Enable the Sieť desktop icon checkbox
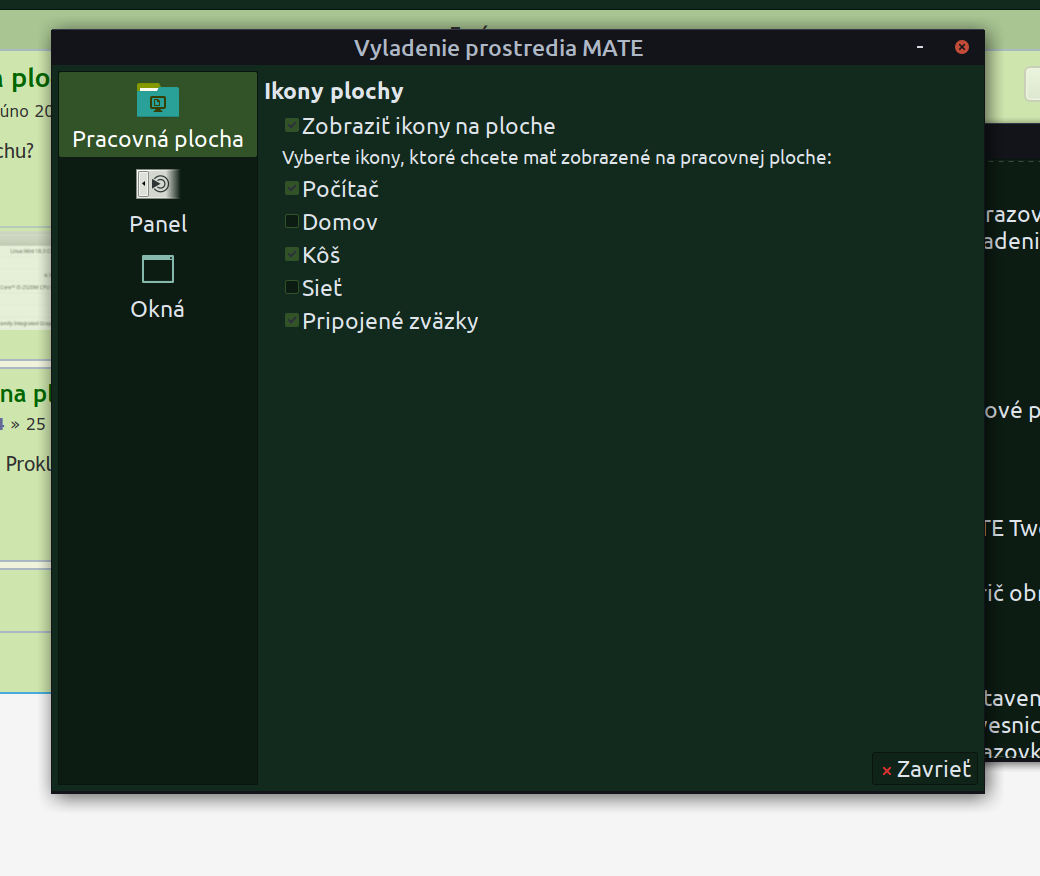Image resolution: width=1040 pixels, height=876 pixels. point(292,288)
